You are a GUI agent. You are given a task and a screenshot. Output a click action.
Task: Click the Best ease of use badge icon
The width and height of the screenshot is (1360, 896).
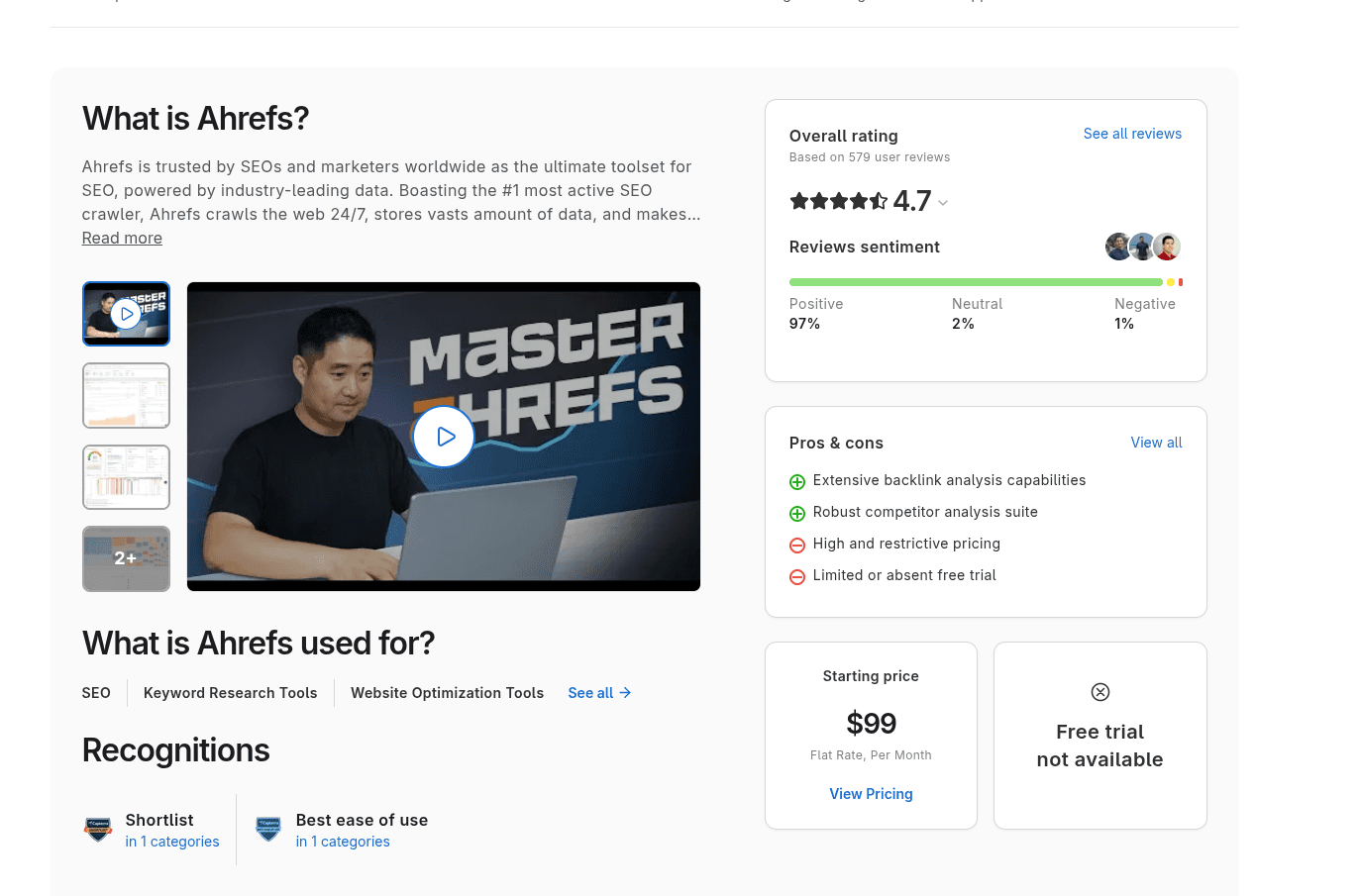click(x=268, y=830)
